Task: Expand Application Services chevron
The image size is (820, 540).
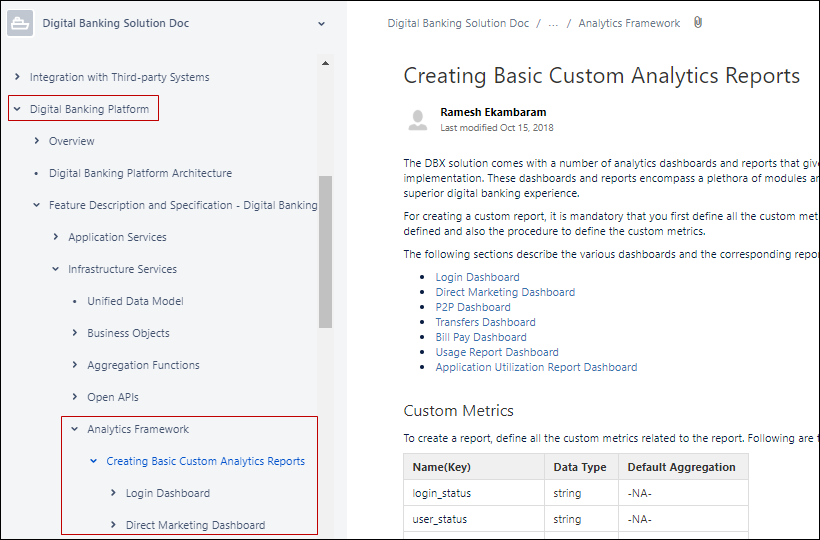Action: 56,237
